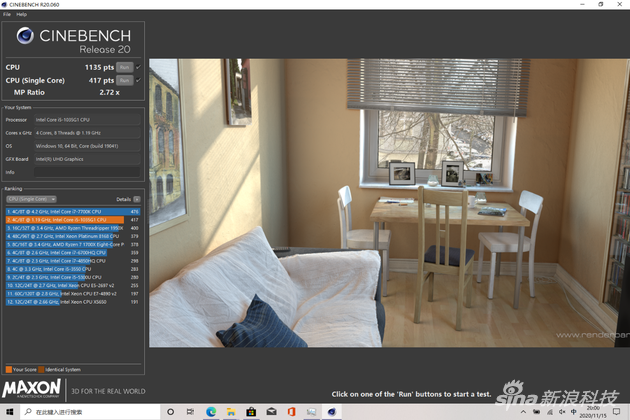
Task: Click the MP Ratio 2.72 x value
Action: click(109, 92)
